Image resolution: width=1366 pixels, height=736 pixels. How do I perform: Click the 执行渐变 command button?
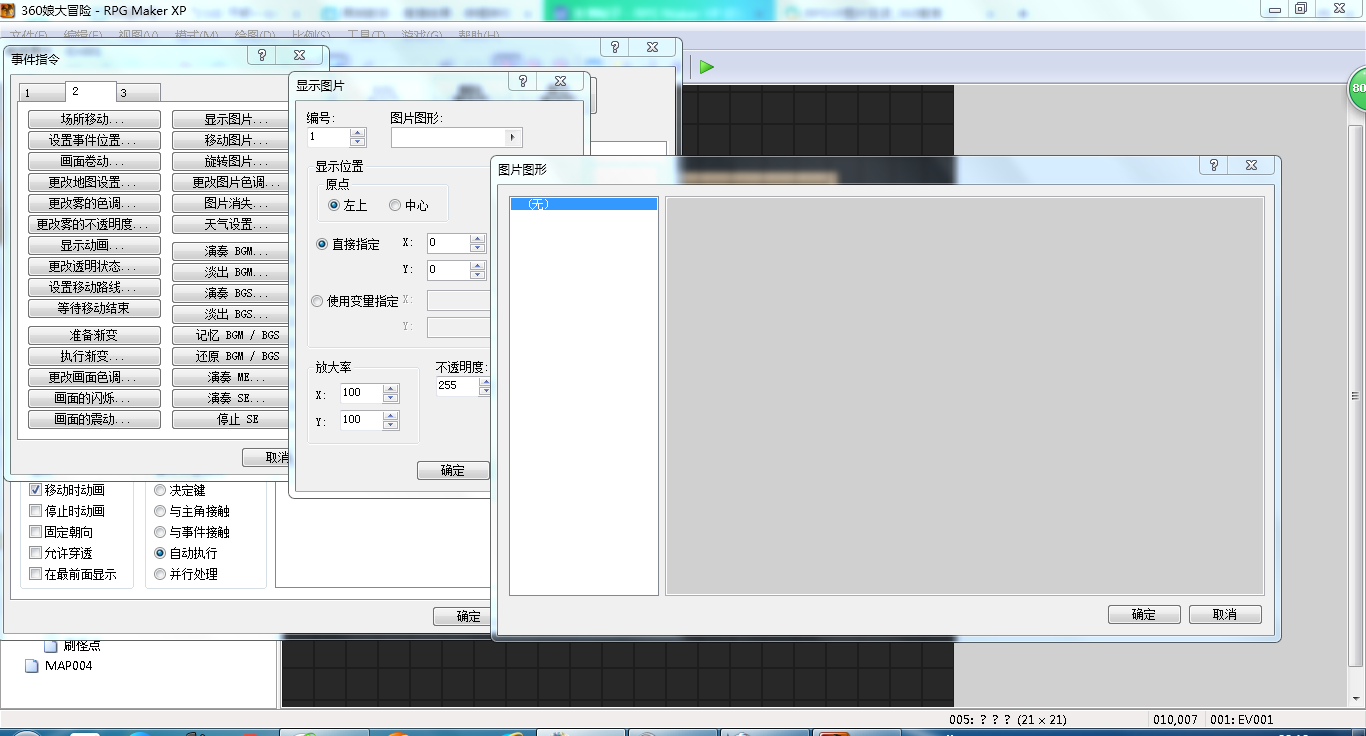click(94, 357)
